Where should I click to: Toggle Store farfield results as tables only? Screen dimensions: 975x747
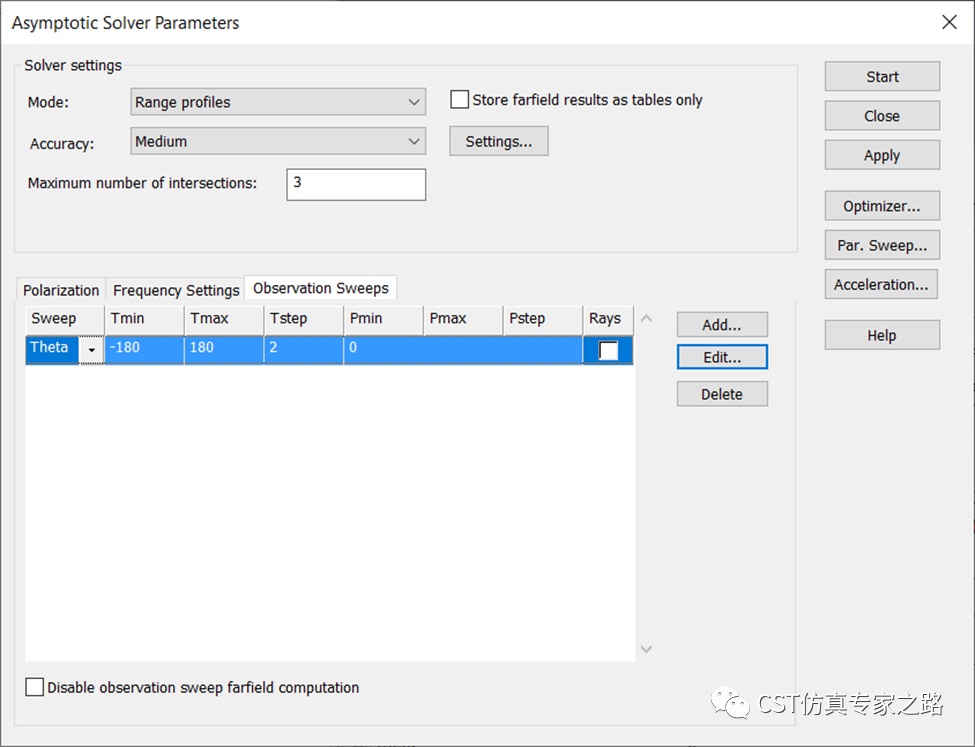[460, 100]
